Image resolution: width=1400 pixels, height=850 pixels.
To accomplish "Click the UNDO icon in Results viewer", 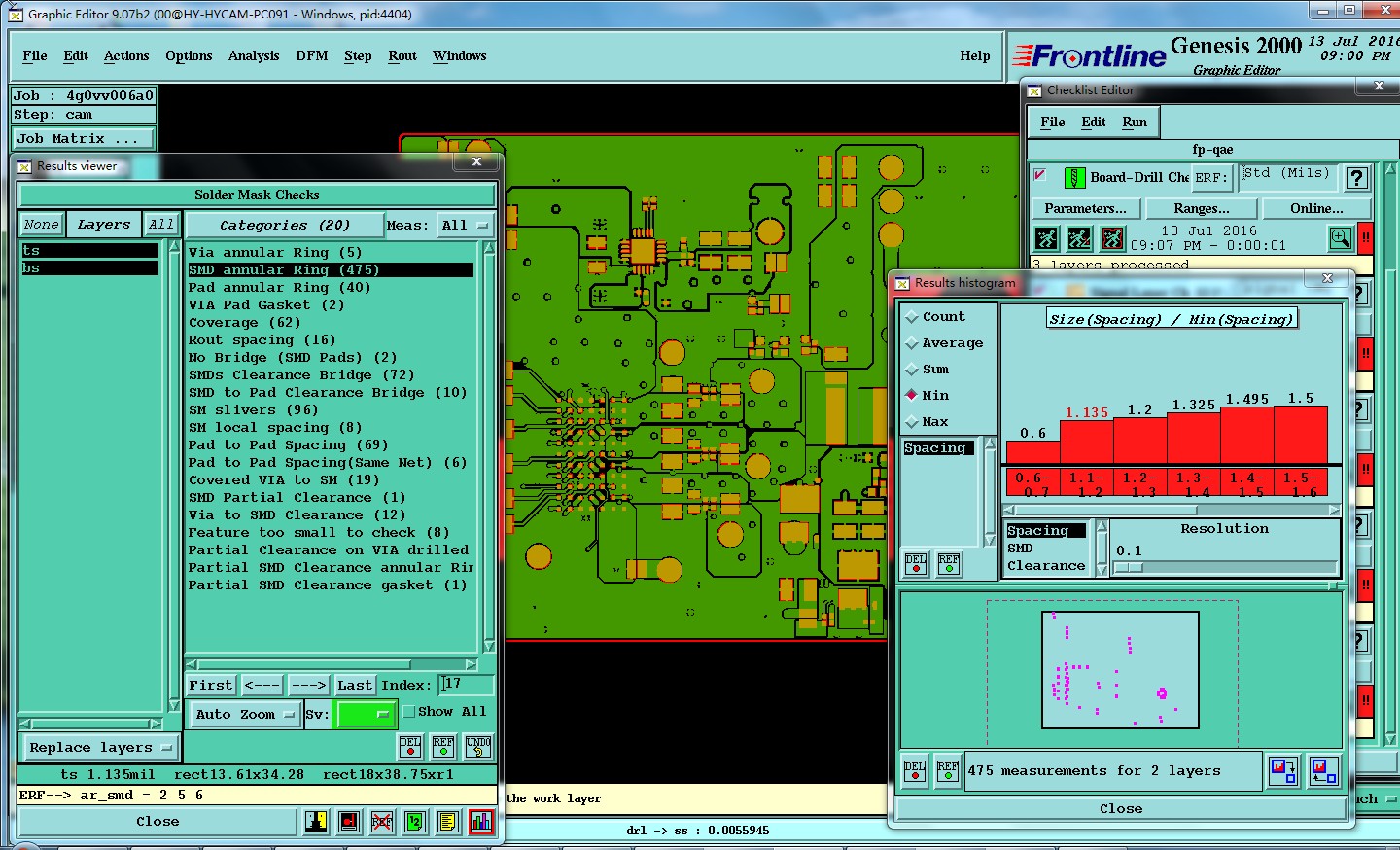I will tap(477, 746).
